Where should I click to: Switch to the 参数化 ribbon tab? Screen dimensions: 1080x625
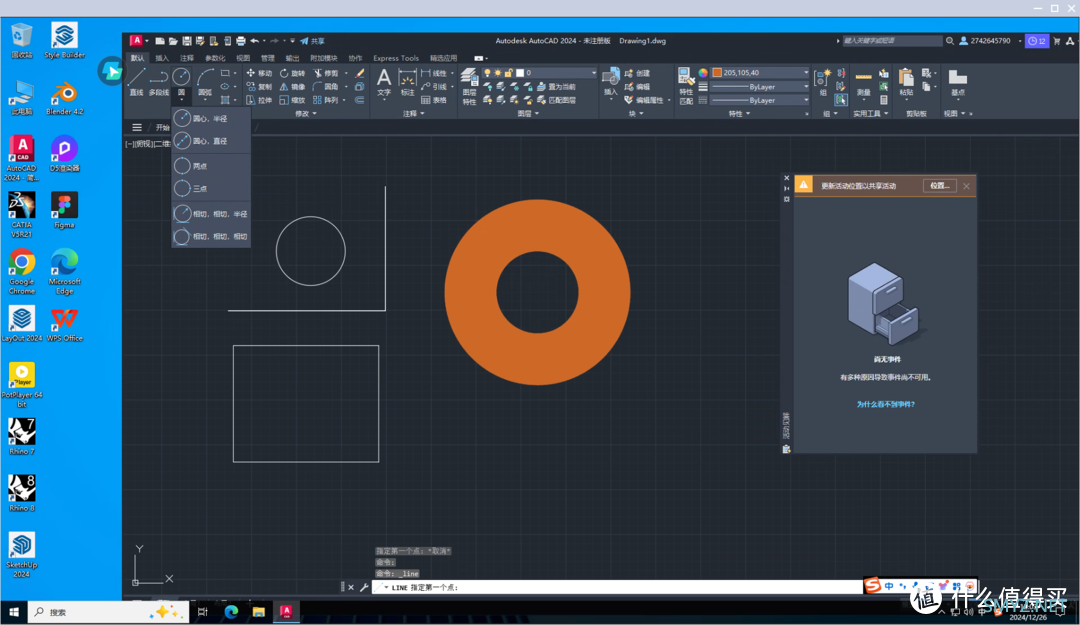[x=215, y=59]
